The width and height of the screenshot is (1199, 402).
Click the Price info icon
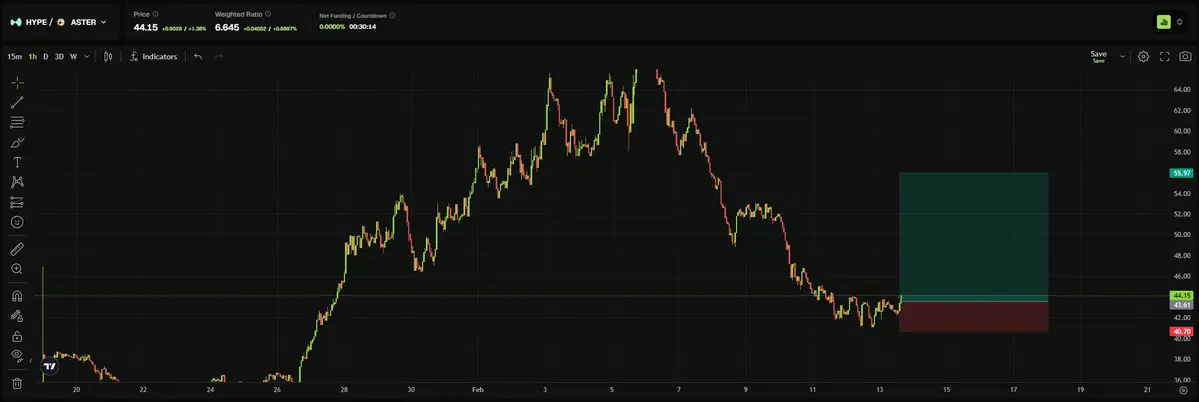[x=156, y=14]
